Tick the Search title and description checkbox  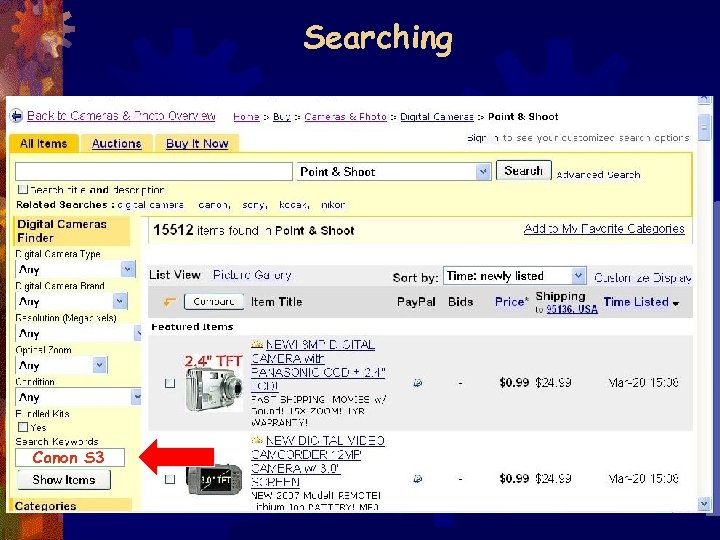[x=22, y=189]
